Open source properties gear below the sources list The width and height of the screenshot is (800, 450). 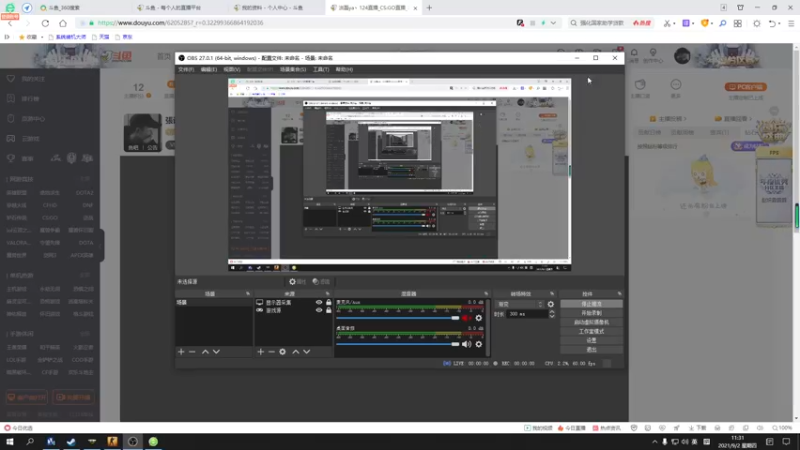coord(283,352)
